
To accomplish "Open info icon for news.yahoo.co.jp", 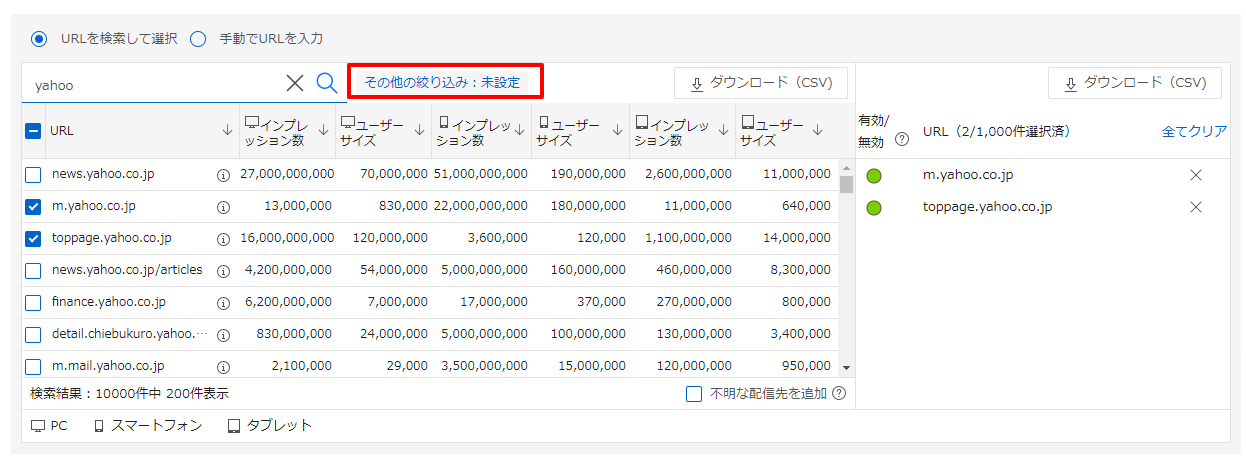I will click(x=223, y=175).
